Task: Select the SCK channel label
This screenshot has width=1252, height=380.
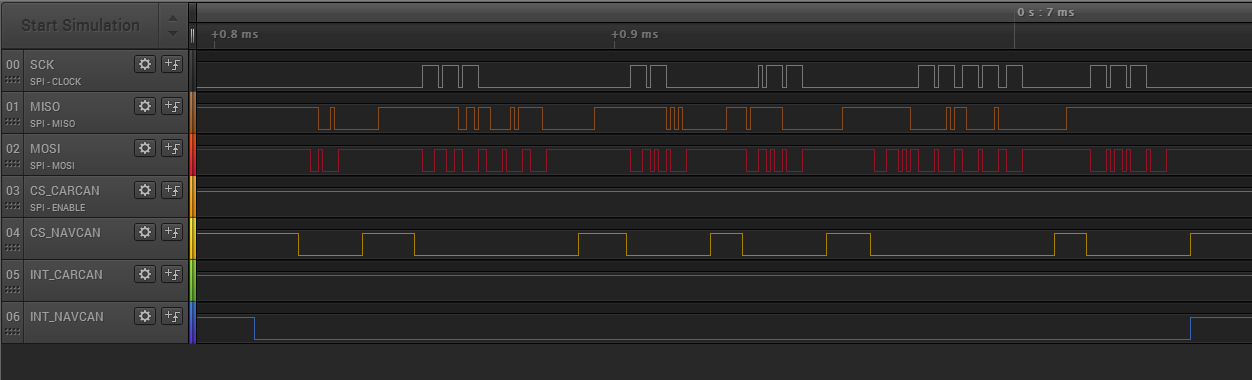Action: coord(43,64)
